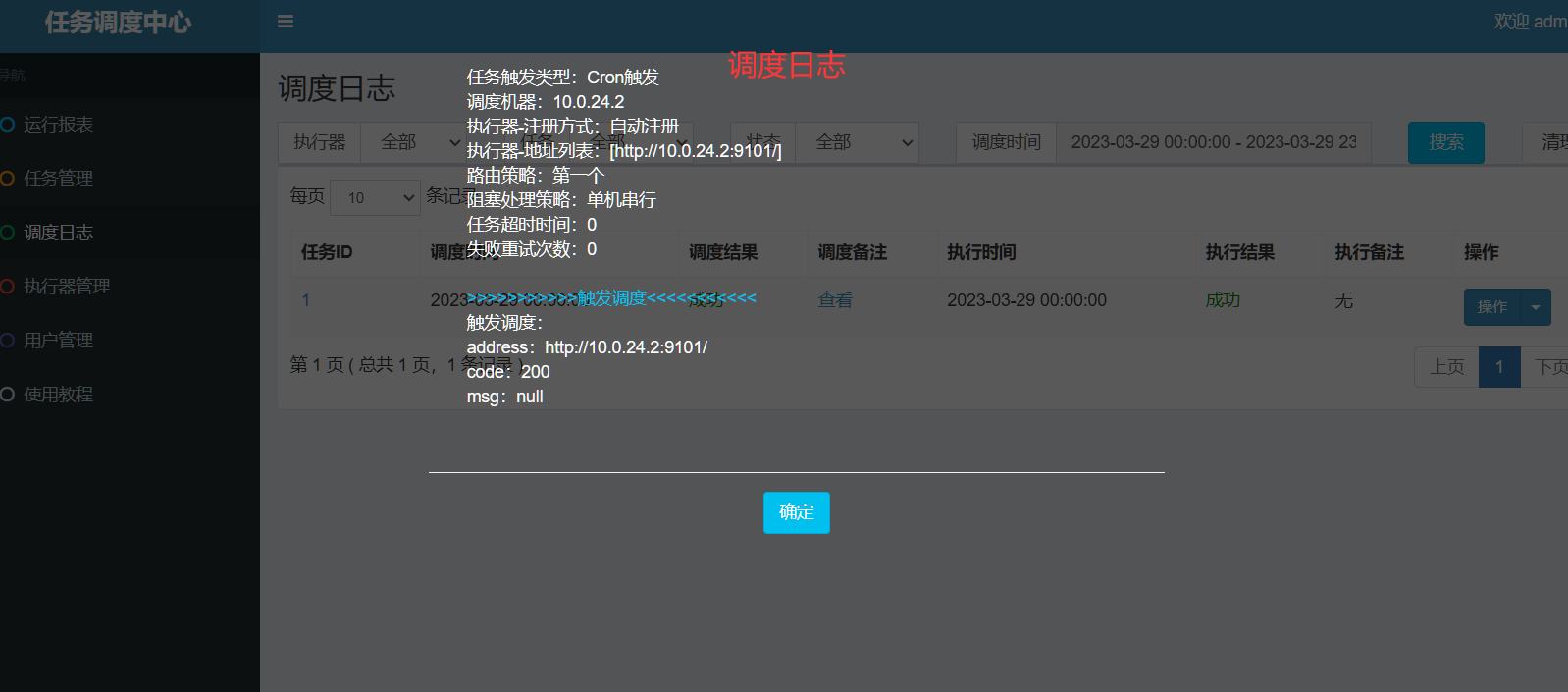Click the 任务触发类型: Cron触发 line
The image size is (1568, 692).
click(x=563, y=78)
